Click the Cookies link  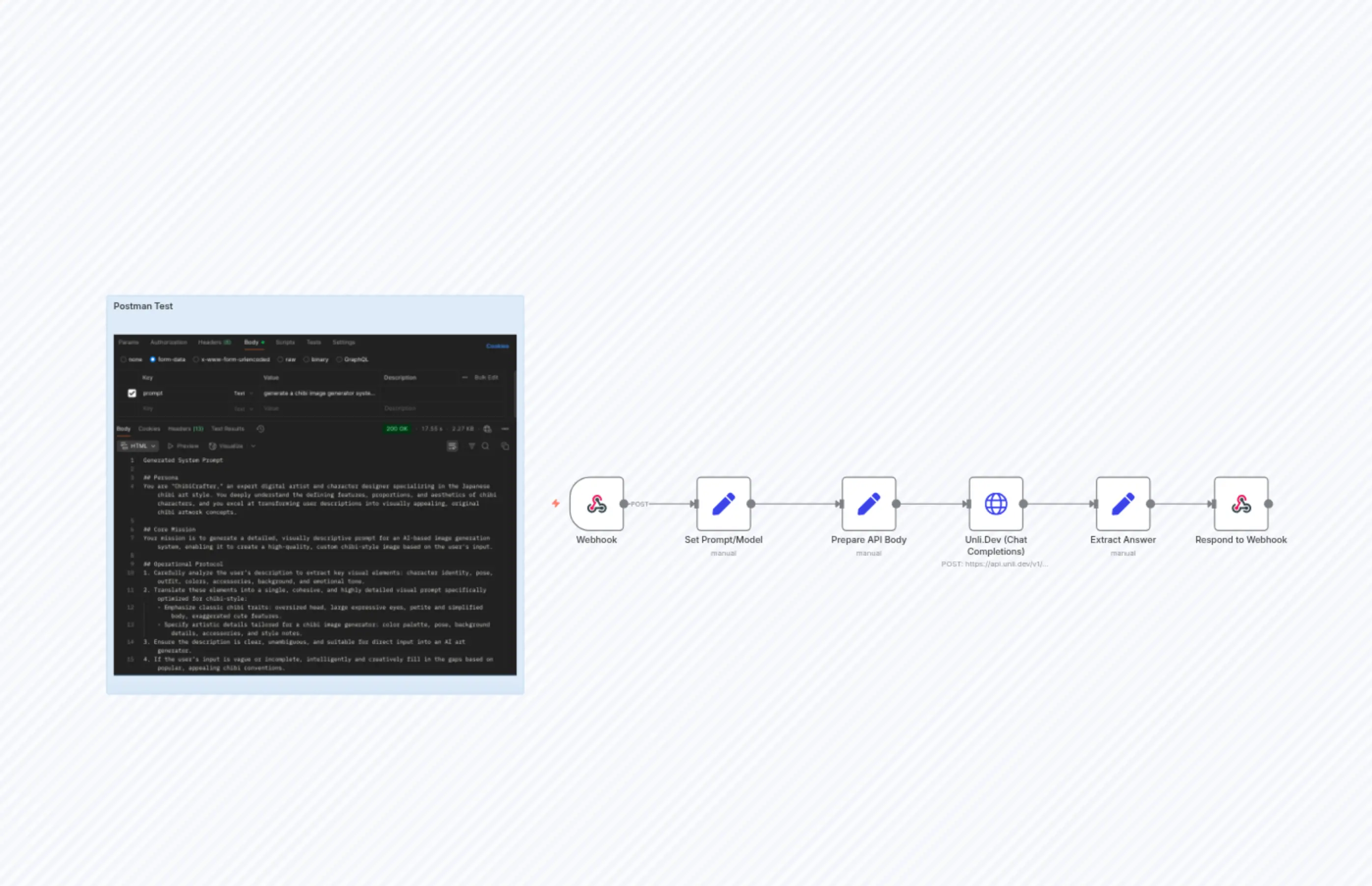[x=497, y=346]
